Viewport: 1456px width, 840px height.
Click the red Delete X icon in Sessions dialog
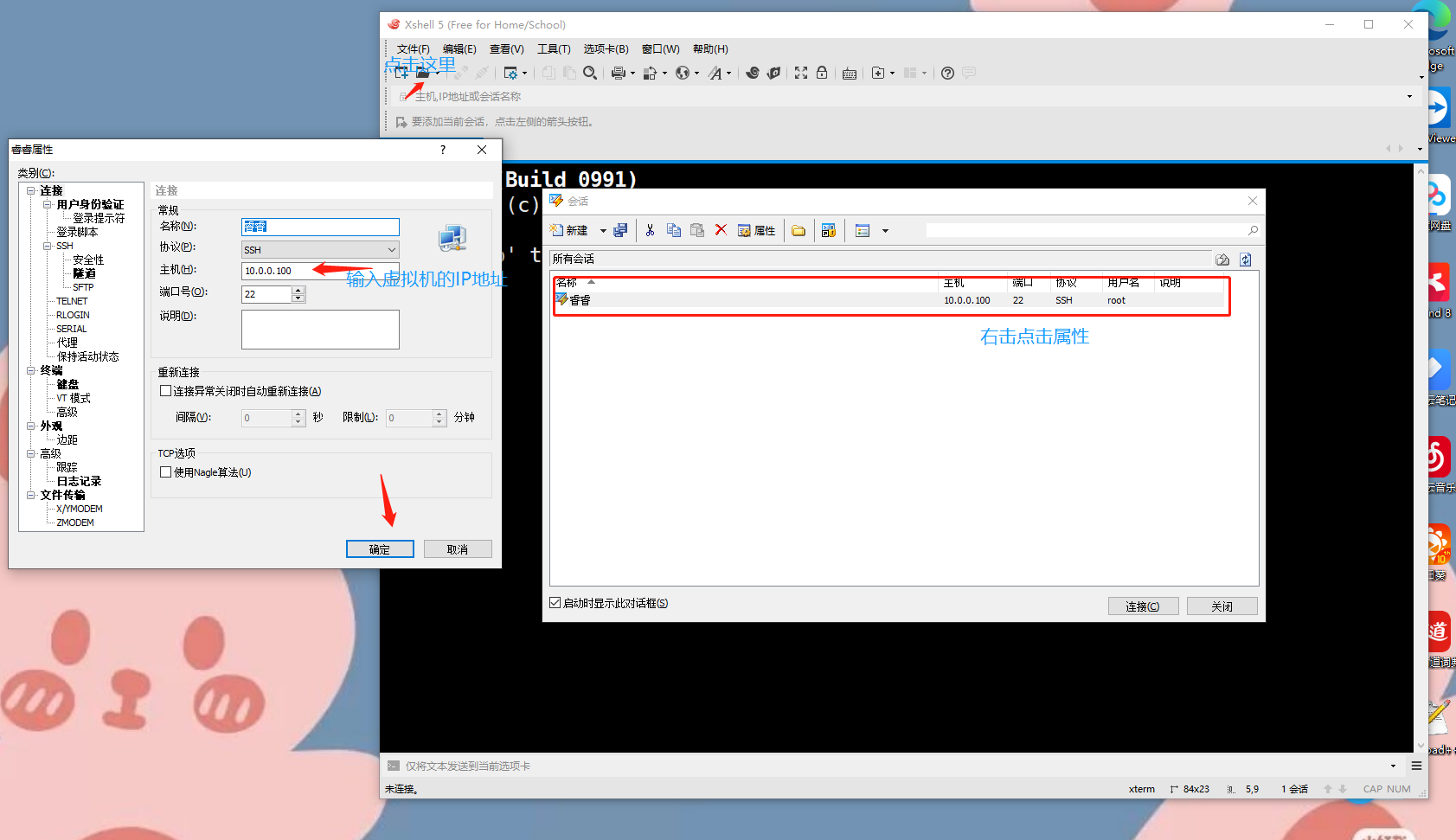(x=721, y=231)
